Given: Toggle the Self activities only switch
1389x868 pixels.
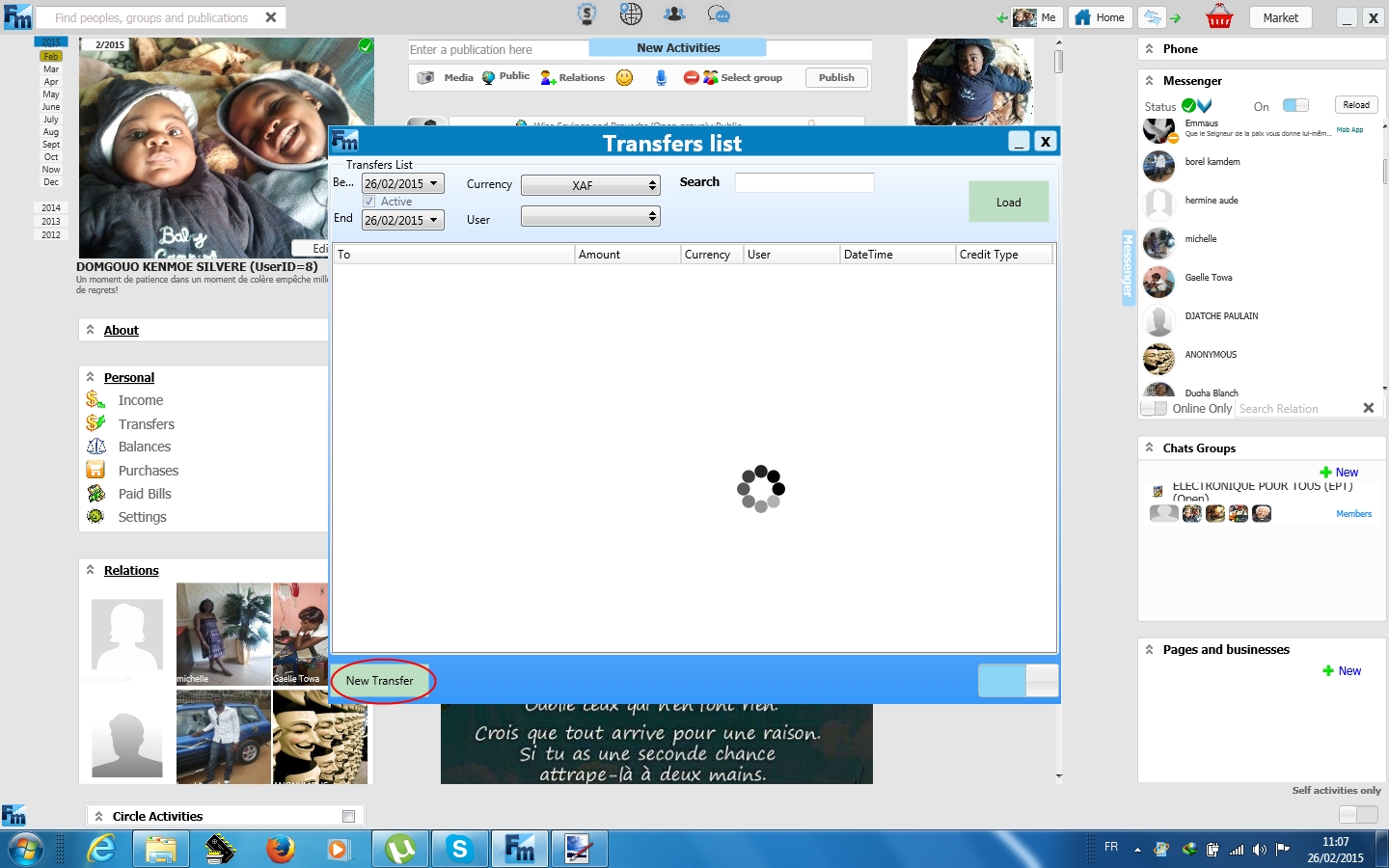Looking at the screenshot, I should tap(1359, 814).
